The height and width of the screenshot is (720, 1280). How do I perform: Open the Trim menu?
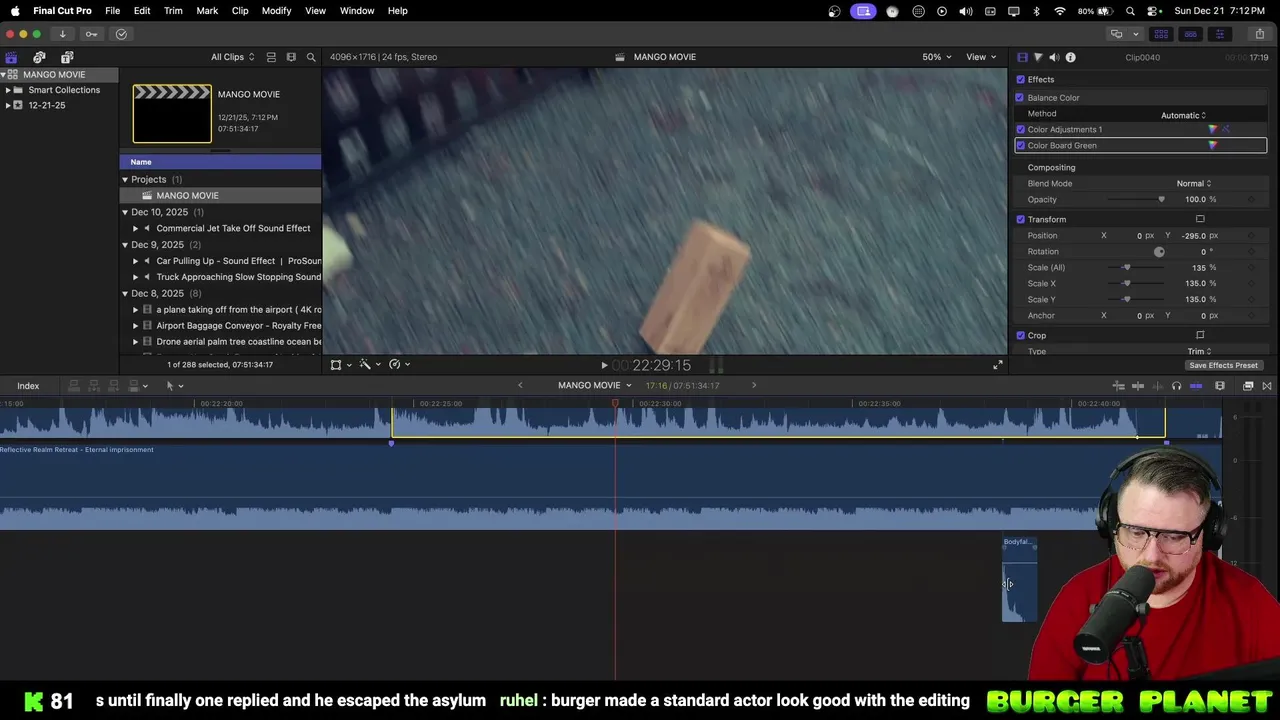173,10
